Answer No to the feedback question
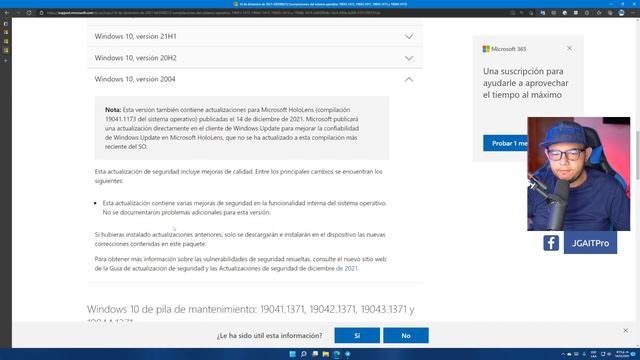This screenshot has width=640, height=360. [x=406, y=336]
